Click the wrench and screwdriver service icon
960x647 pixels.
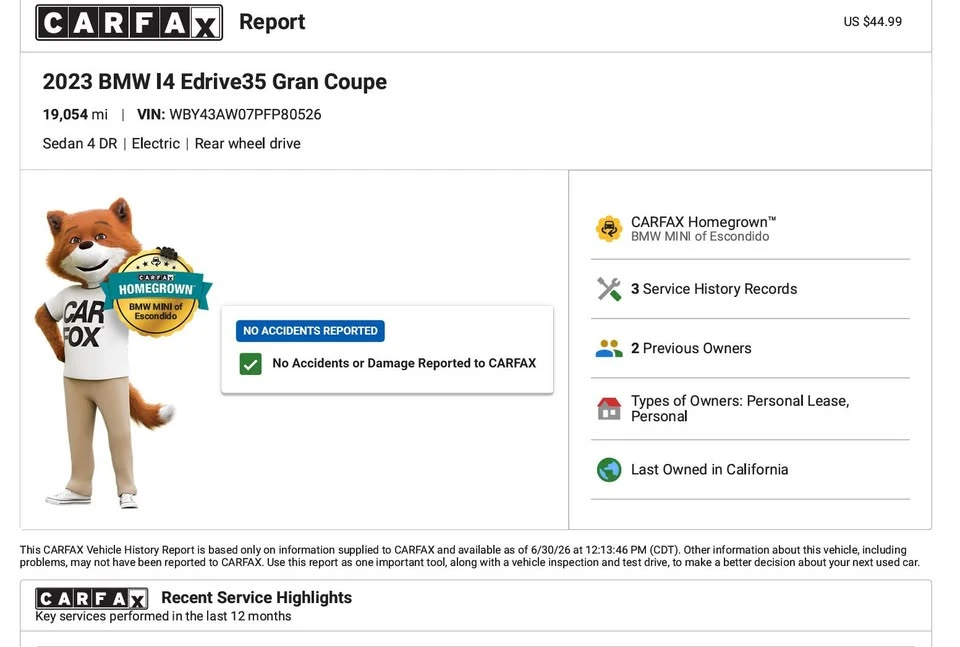pyautogui.click(x=609, y=289)
